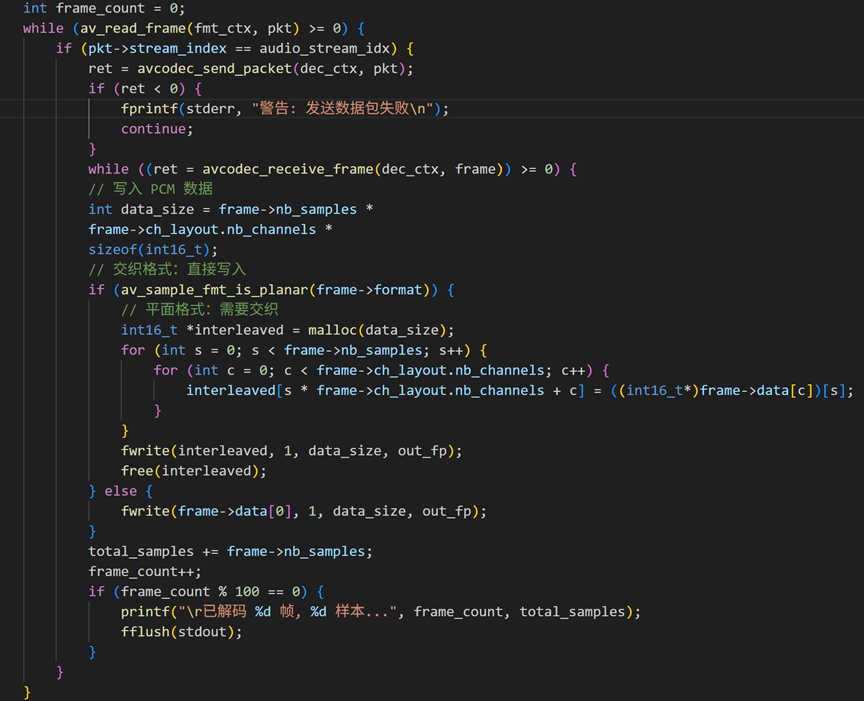This screenshot has width=864, height=701.
Task: Select the av_read_frame function call
Action: (x=135, y=28)
